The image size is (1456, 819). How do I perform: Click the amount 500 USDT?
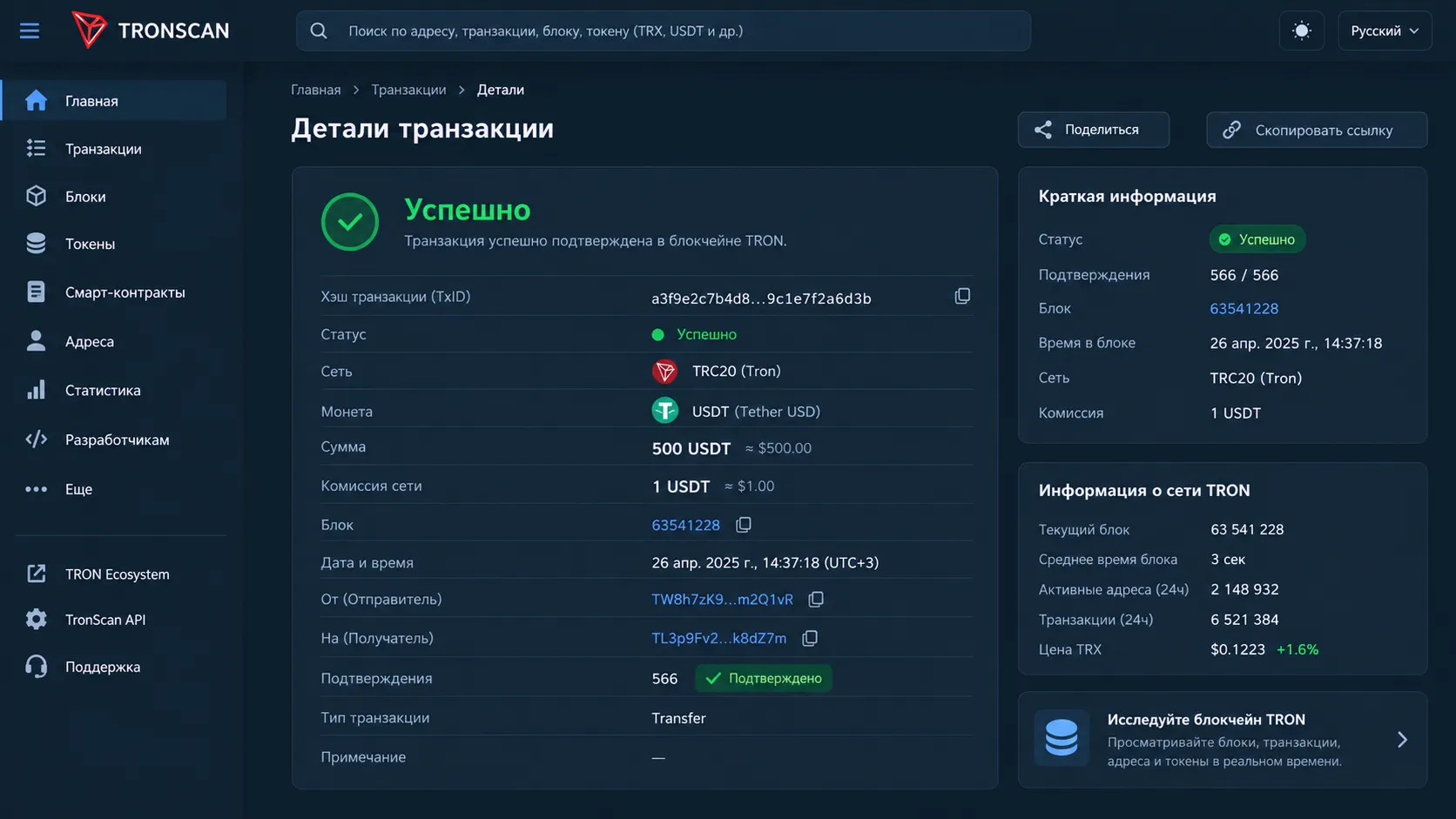tap(691, 448)
